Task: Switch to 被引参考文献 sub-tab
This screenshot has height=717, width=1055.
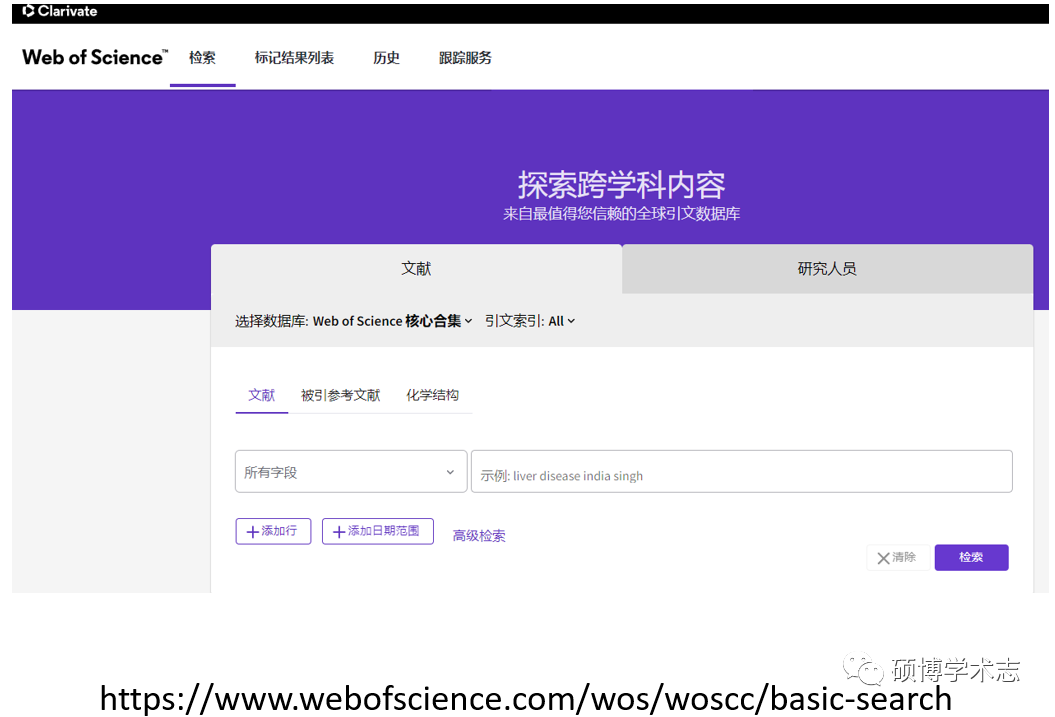Action: coord(340,395)
